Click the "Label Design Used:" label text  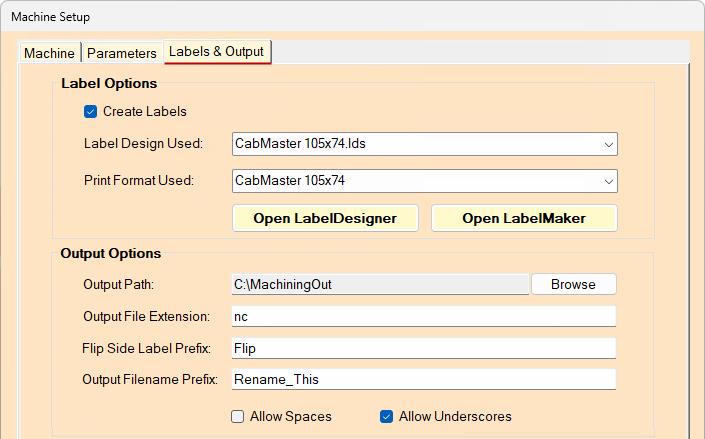point(143,144)
